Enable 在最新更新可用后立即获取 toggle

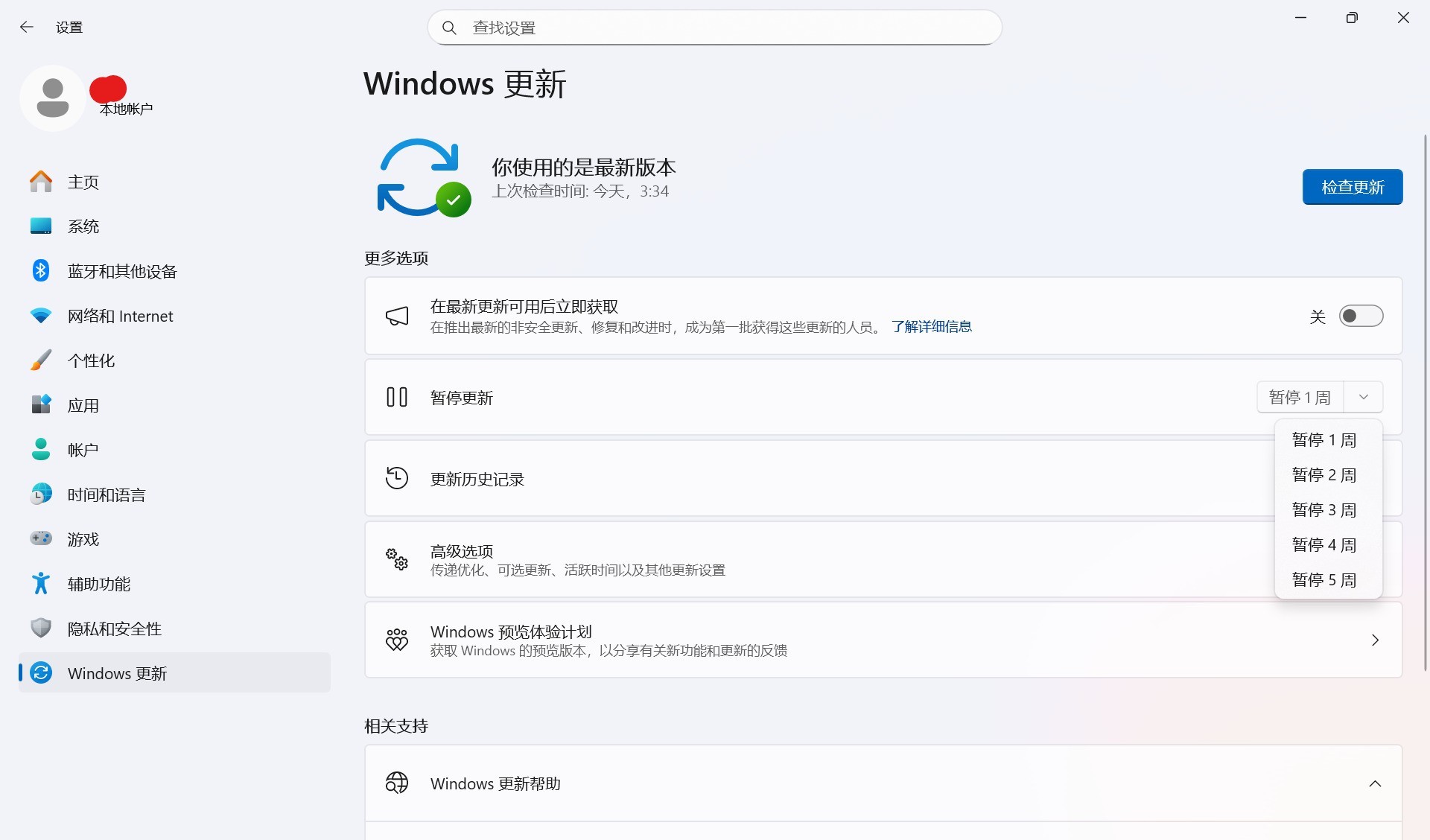1361,316
